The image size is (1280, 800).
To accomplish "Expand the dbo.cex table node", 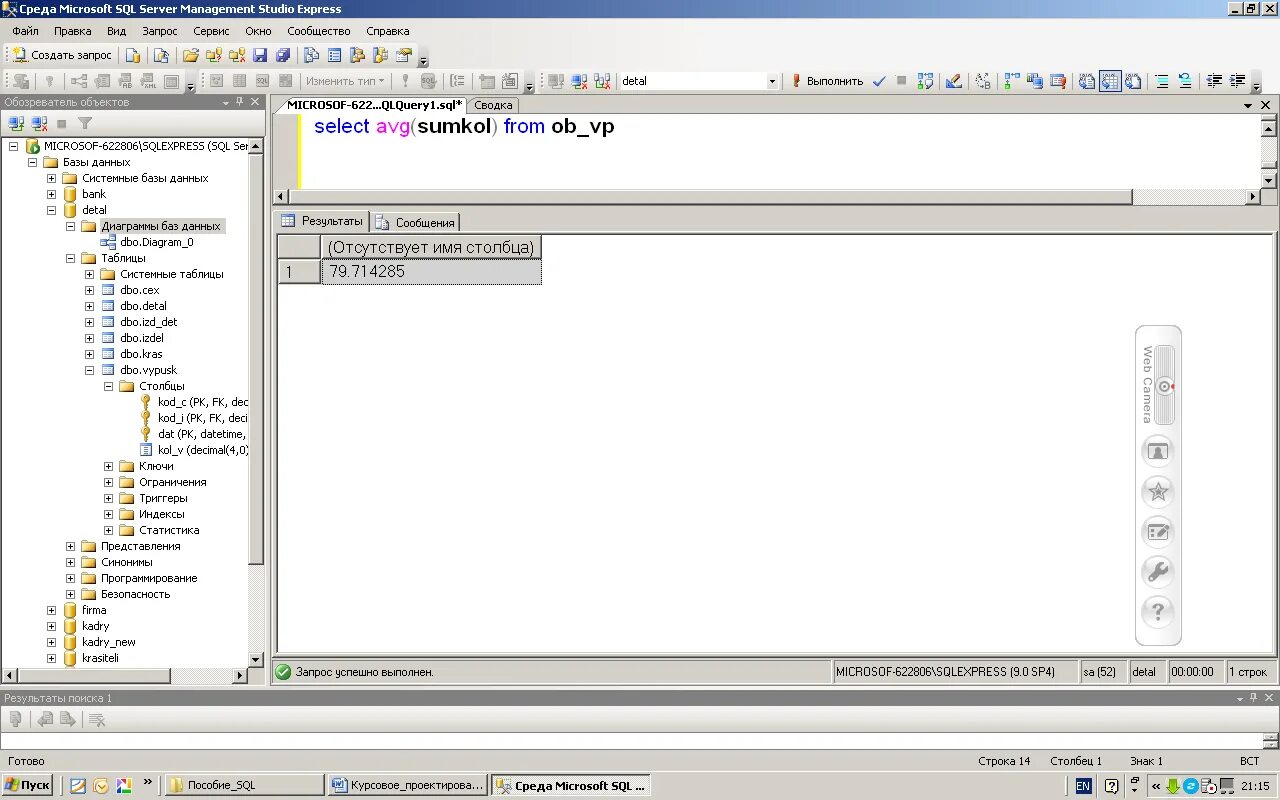I will (x=89, y=290).
